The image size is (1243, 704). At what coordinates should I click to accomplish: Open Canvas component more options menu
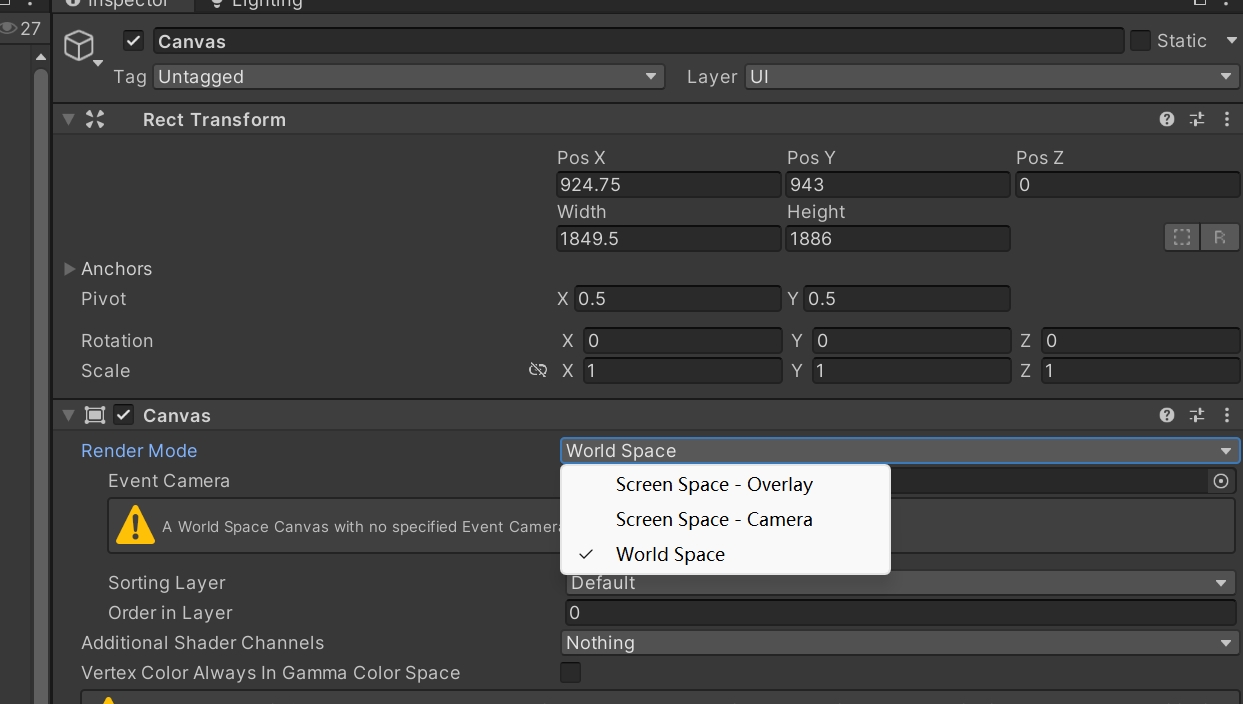click(1227, 415)
